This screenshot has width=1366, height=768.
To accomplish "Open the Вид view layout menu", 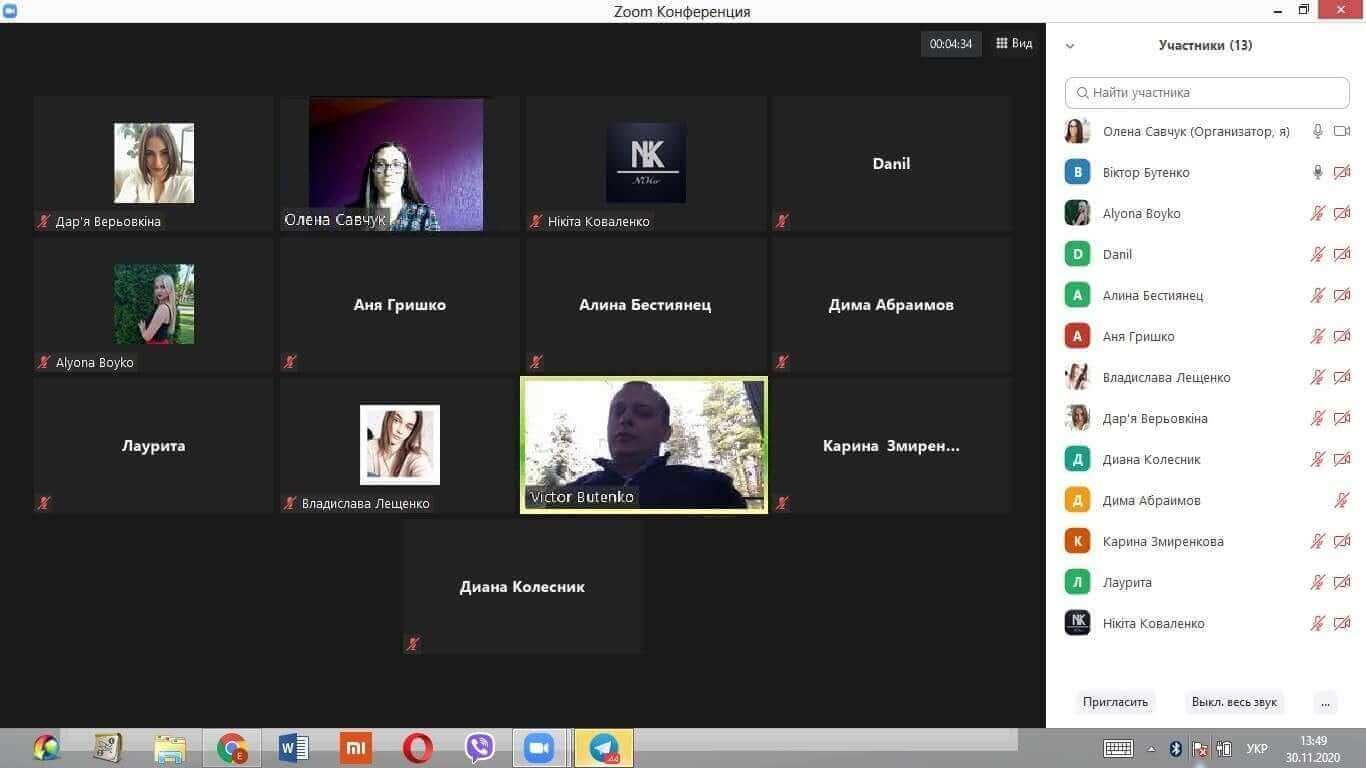I will 1014,44.
